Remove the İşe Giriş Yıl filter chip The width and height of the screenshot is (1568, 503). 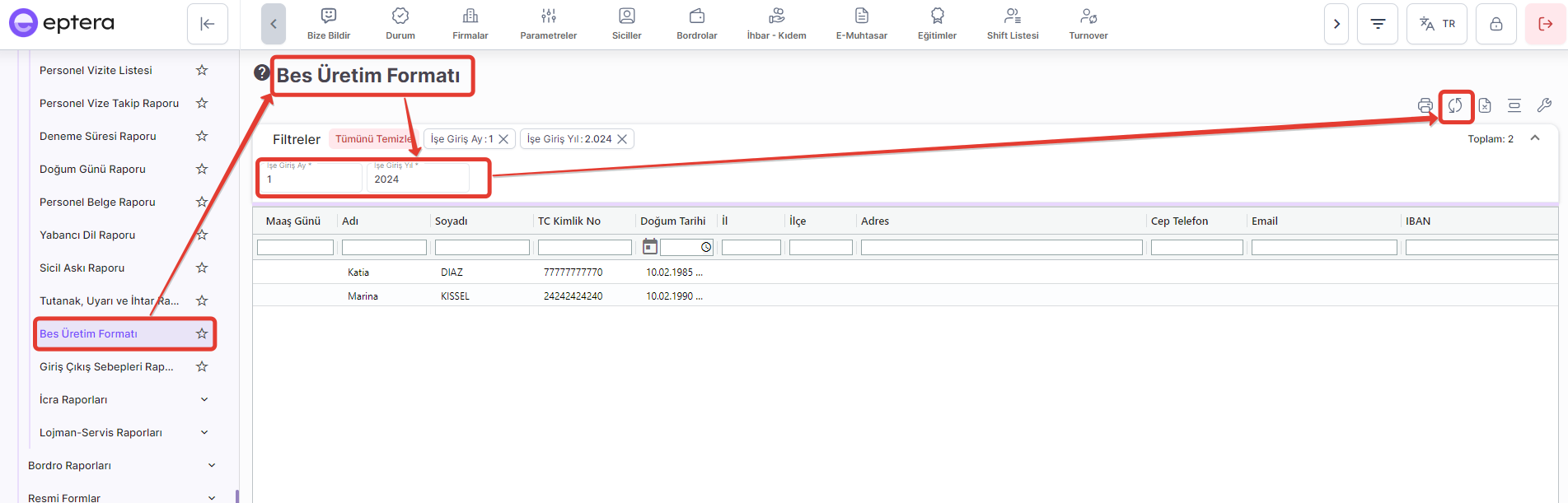click(x=623, y=139)
